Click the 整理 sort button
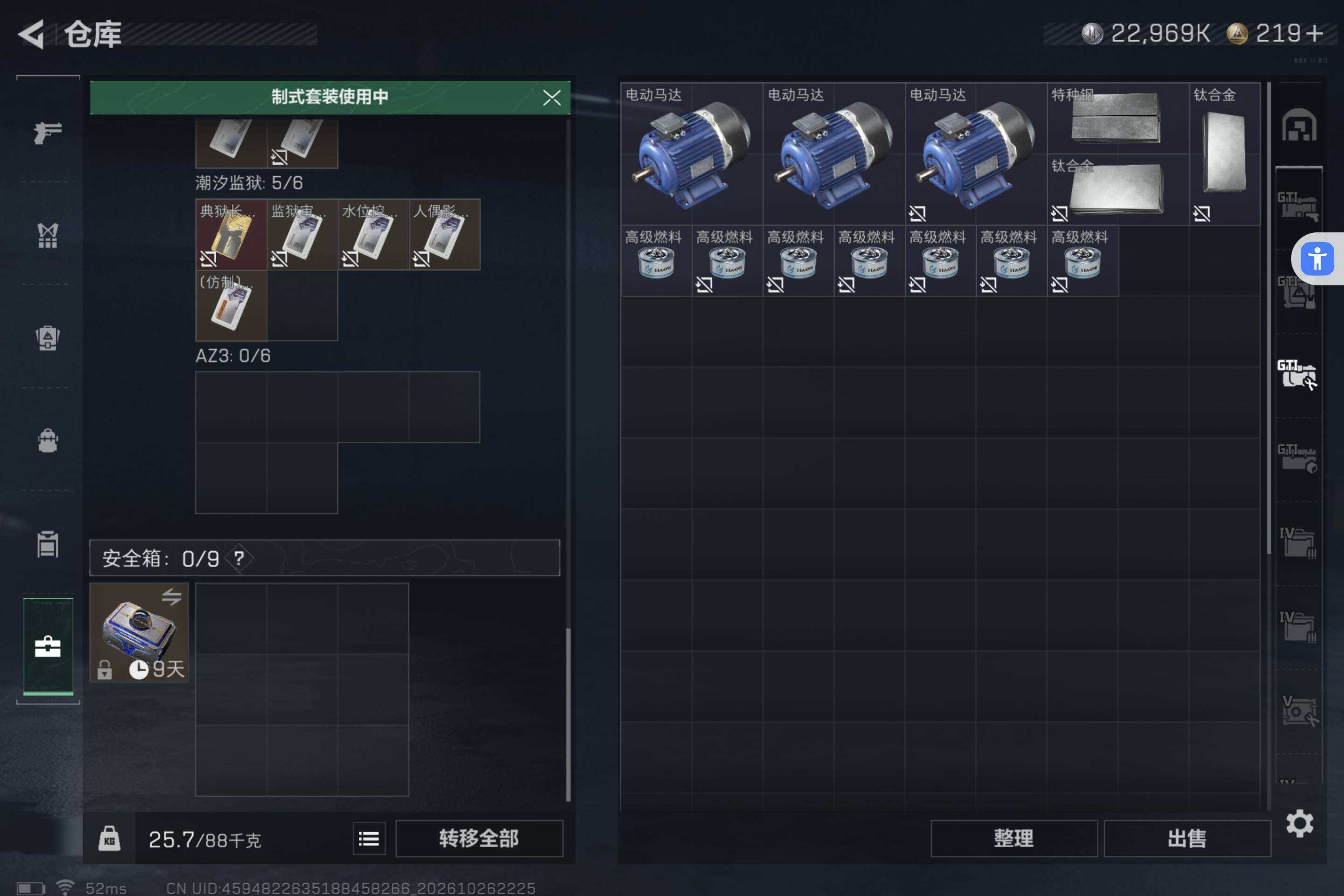This screenshot has height=896, width=1344. (x=1014, y=838)
